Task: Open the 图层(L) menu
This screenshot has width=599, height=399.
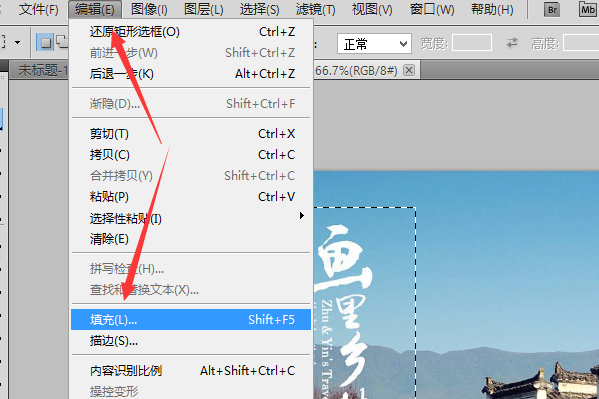Action: (x=204, y=9)
